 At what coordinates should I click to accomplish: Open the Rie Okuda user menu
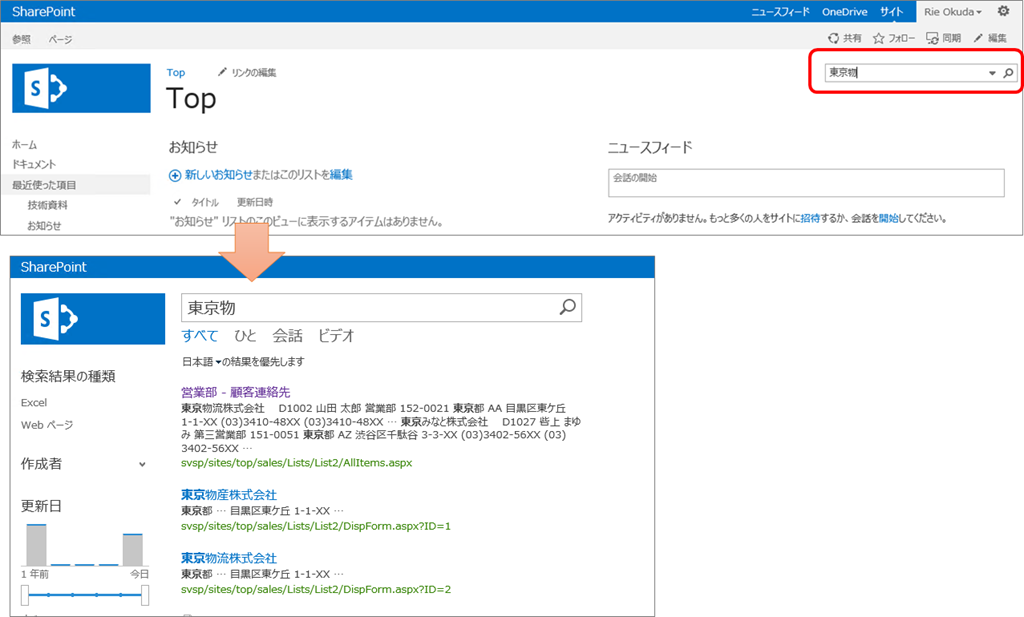point(952,12)
